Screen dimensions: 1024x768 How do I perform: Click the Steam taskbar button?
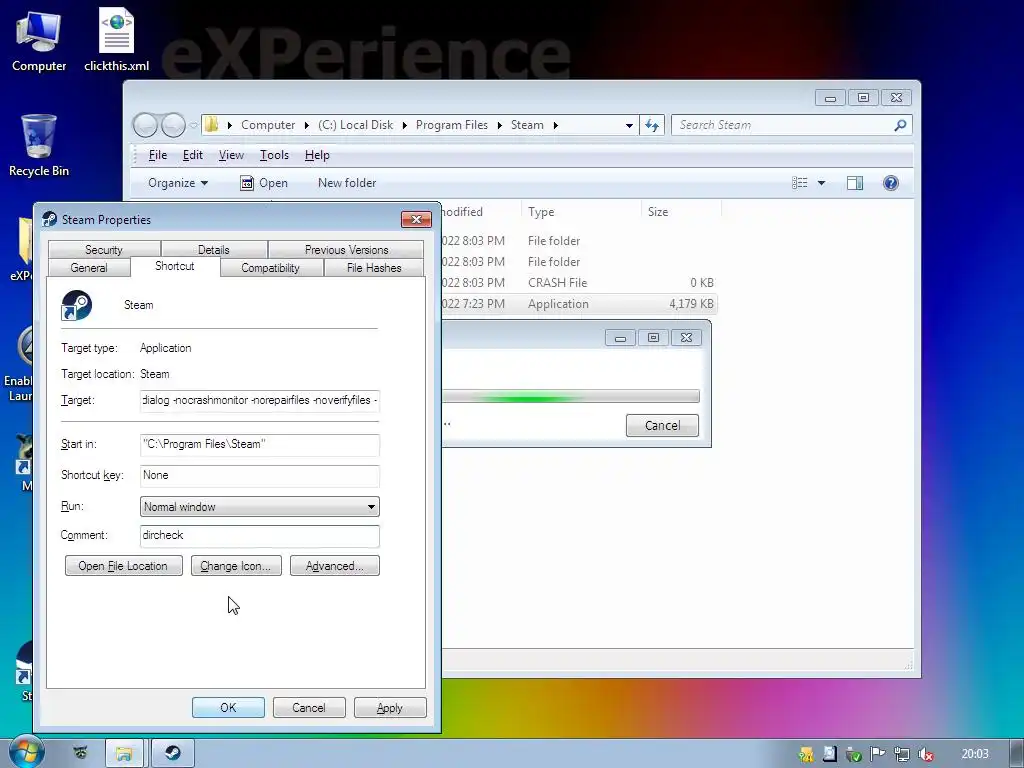click(172, 753)
